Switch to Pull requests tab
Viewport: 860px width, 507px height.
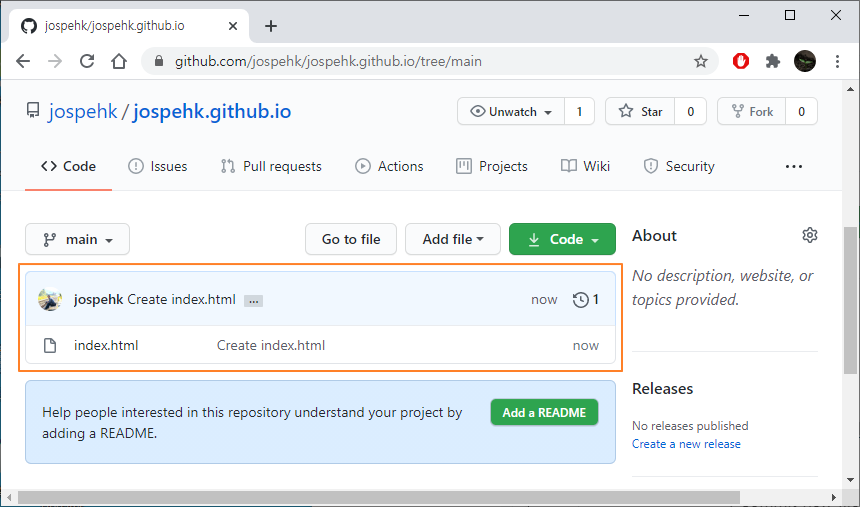point(271,166)
